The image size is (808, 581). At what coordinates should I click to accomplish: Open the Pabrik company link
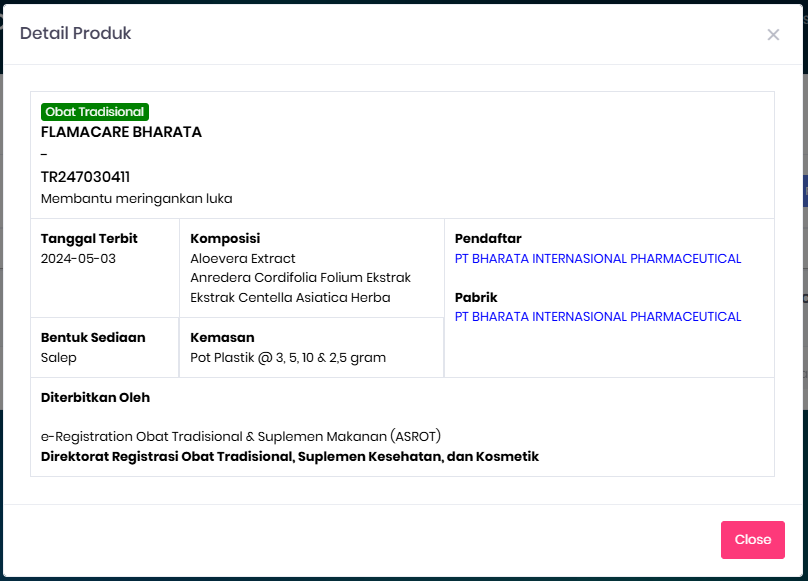click(597, 317)
